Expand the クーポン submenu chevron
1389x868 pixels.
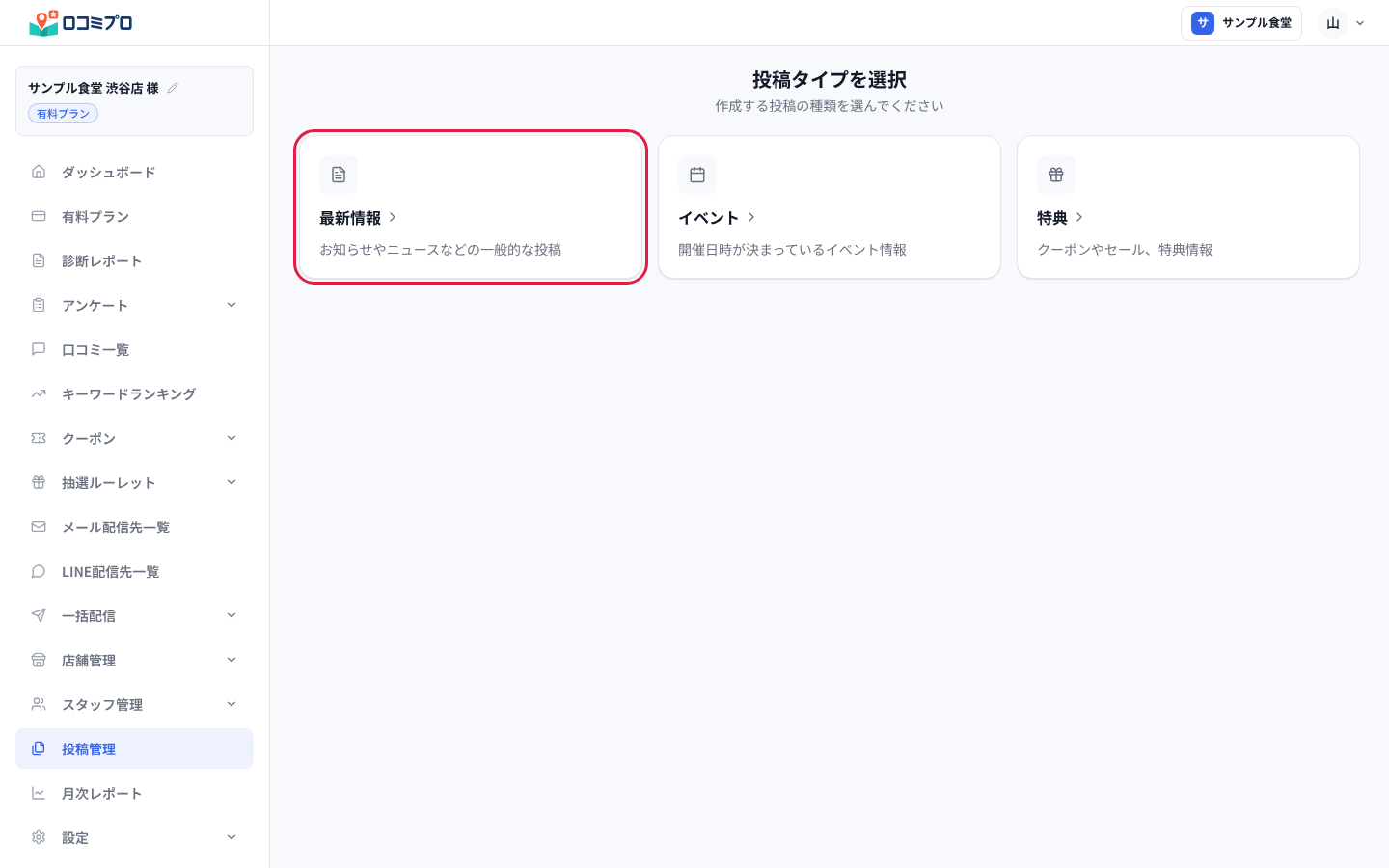tap(231, 438)
